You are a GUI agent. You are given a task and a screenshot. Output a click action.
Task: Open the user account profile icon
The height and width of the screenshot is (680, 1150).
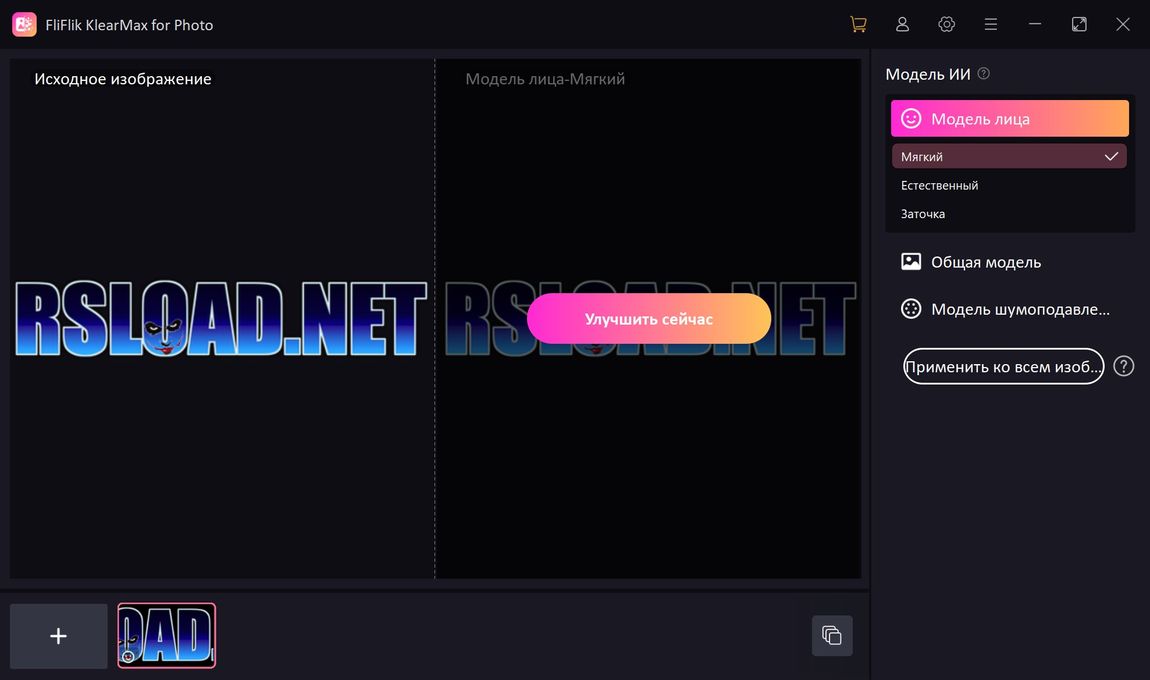point(902,24)
